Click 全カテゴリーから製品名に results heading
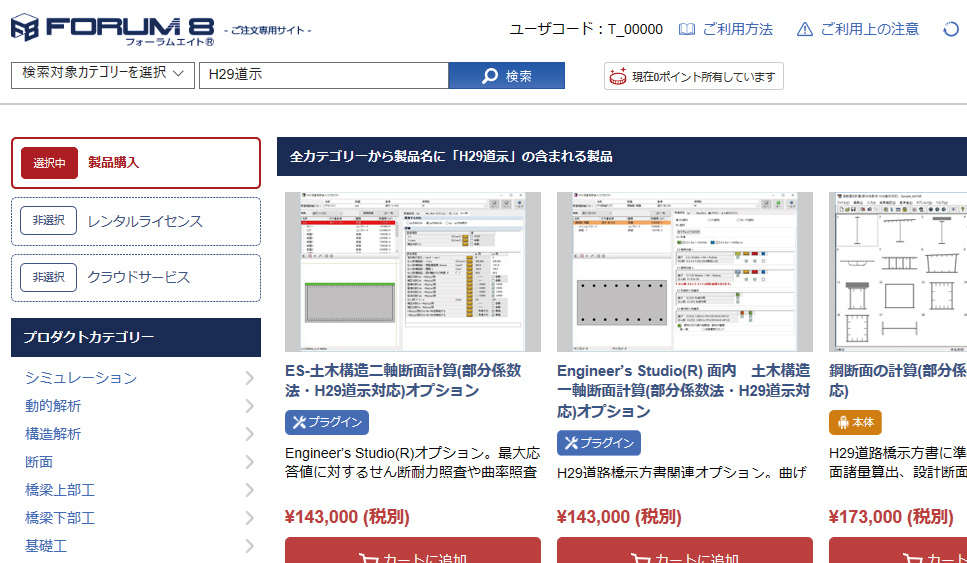 451,157
